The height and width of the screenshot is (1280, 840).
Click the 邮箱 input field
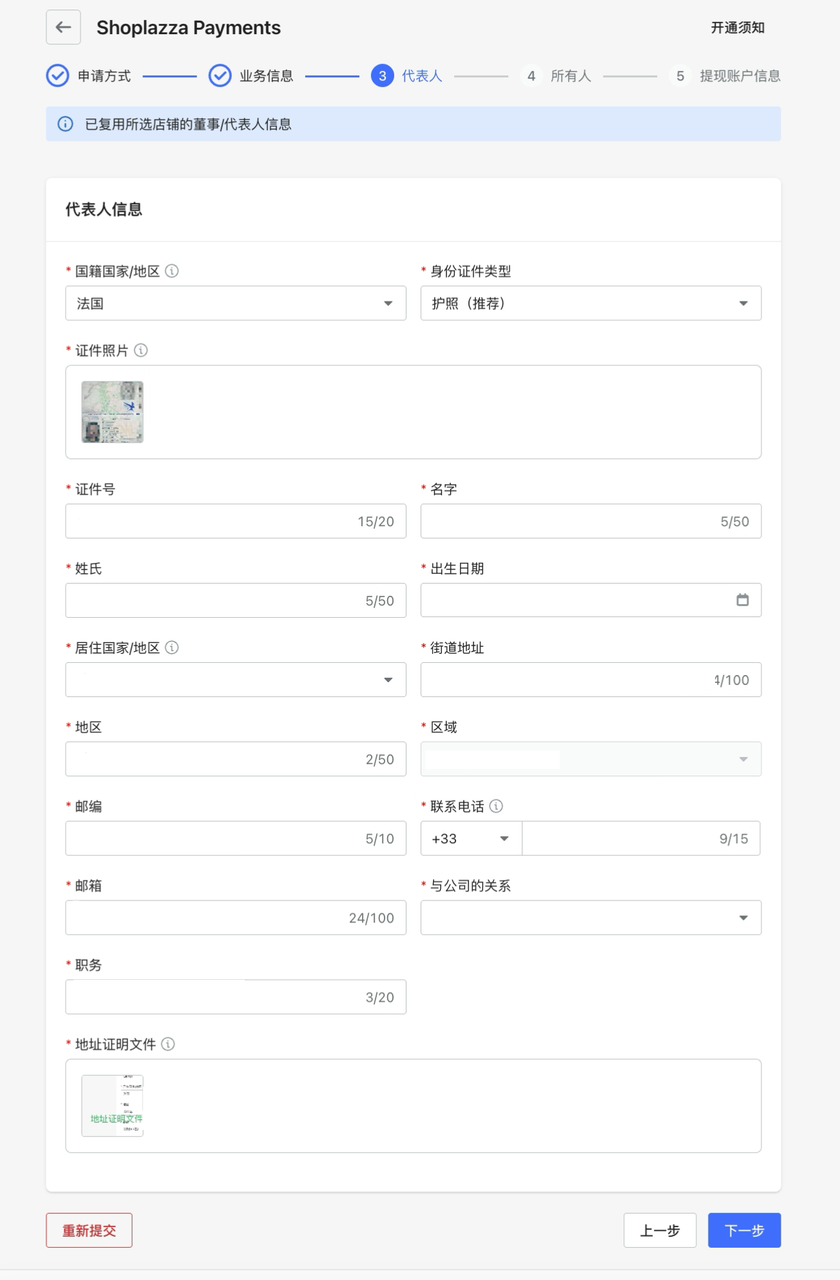click(236, 917)
